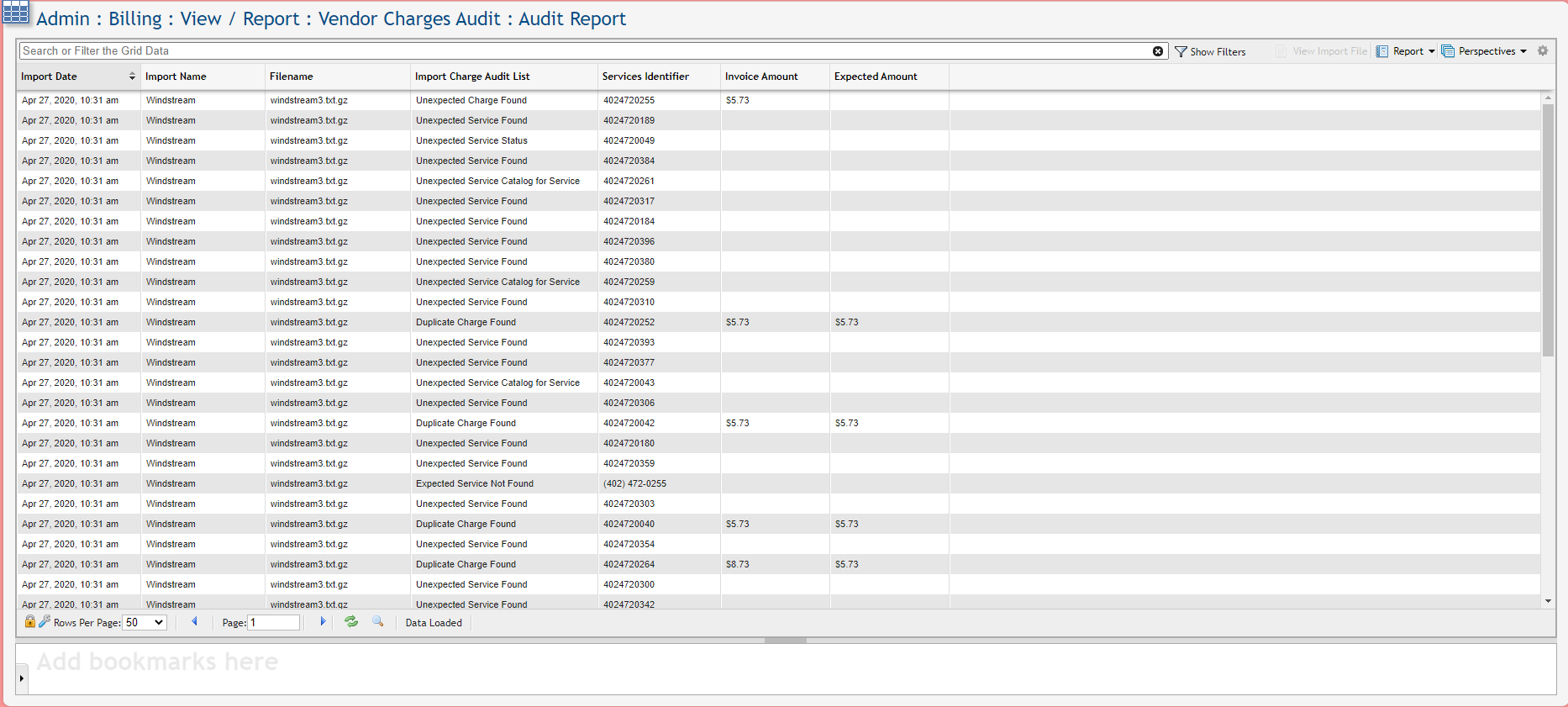Viewport: 1568px width, 707px height.
Task: Click services identifier 4024720180
Action: (x=629, y=443)
